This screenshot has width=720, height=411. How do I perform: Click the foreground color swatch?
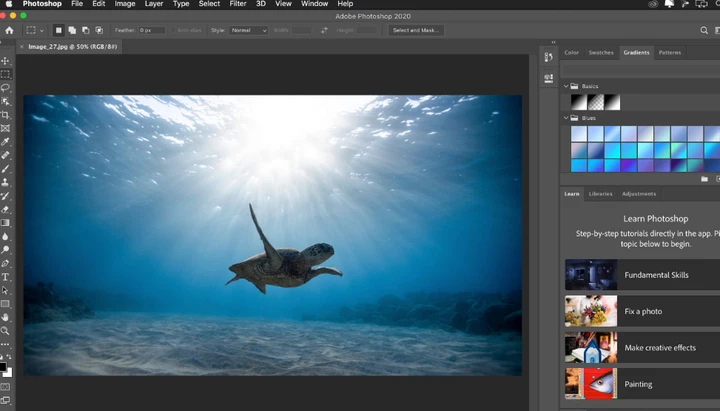4,366
